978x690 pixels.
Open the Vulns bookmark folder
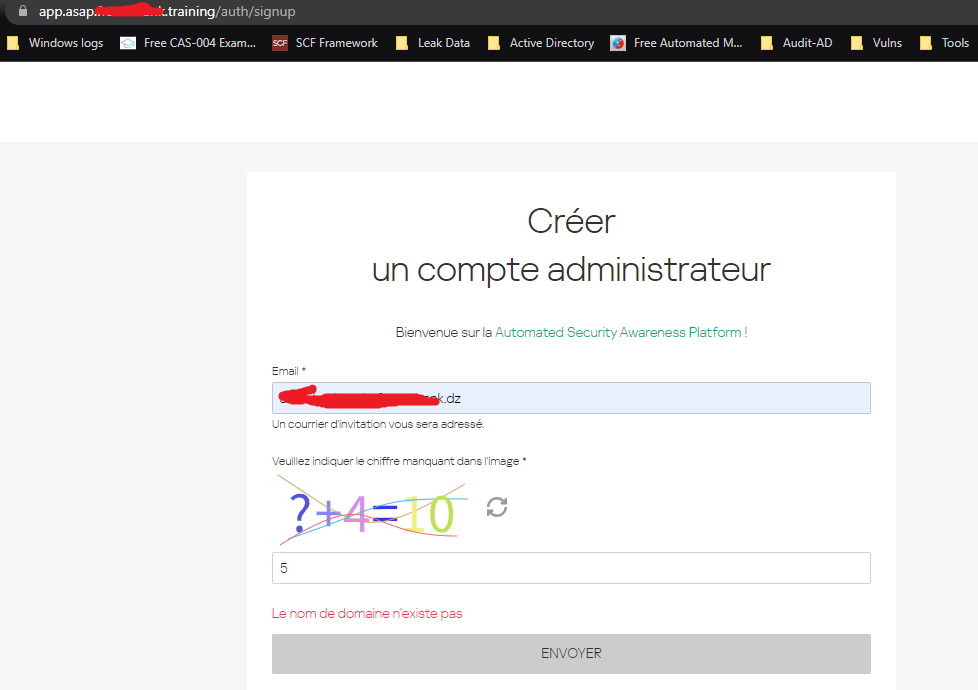pos(876,43)
